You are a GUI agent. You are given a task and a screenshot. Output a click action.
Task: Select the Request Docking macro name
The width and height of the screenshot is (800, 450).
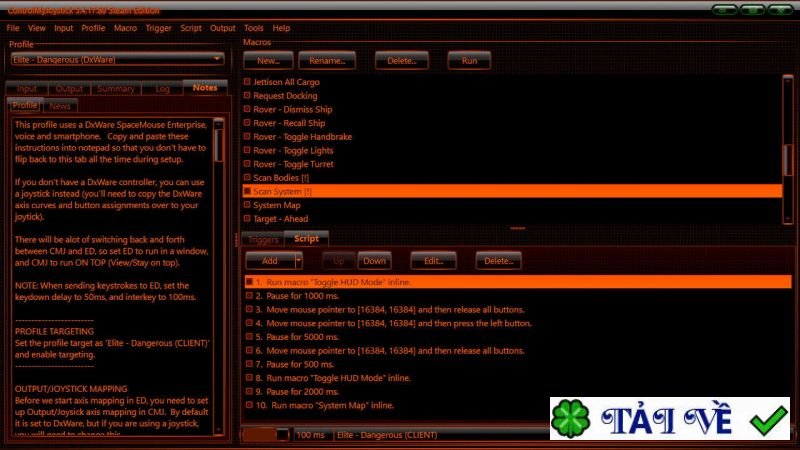coord(285,95)
